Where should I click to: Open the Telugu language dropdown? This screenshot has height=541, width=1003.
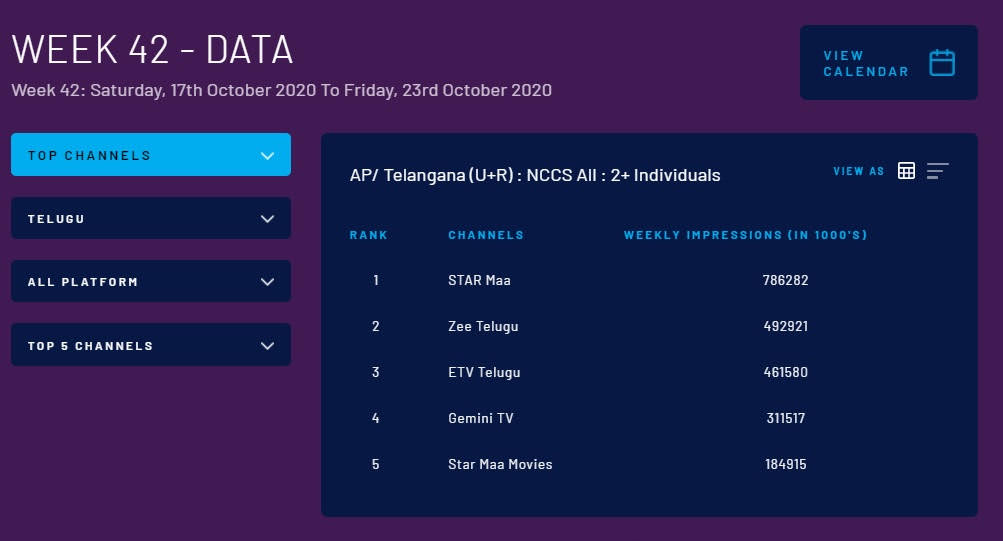click(151, 218)
